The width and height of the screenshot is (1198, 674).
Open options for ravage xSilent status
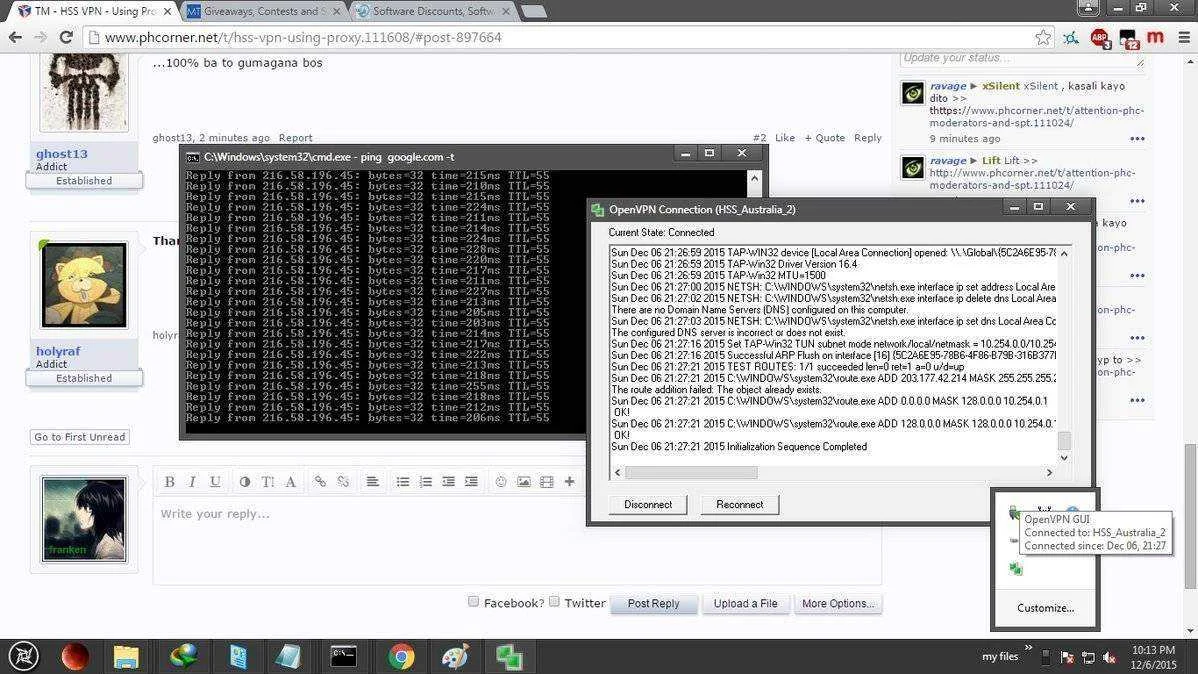coord(1138,139)
